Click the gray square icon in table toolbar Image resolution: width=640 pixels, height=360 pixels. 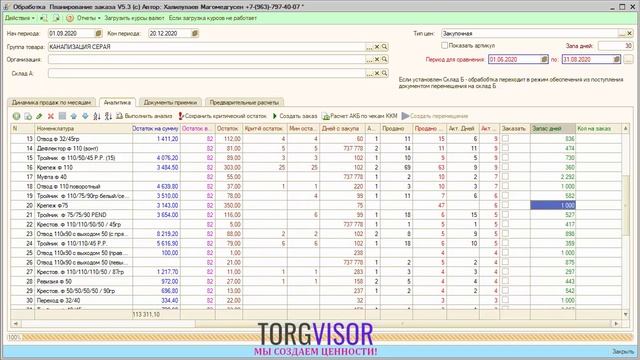point(62,116)
